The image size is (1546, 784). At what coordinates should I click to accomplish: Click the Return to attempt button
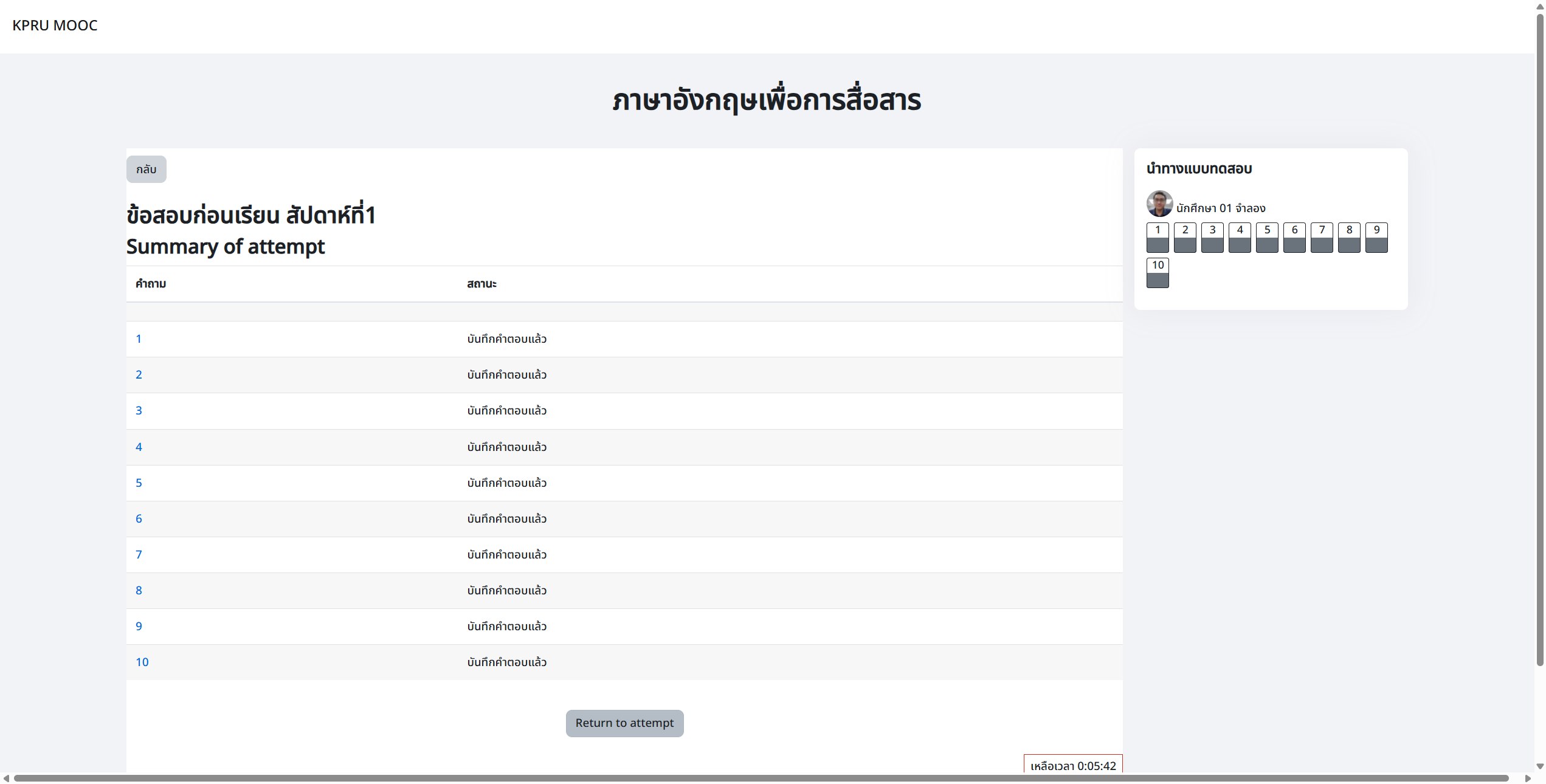coord(624,723)
